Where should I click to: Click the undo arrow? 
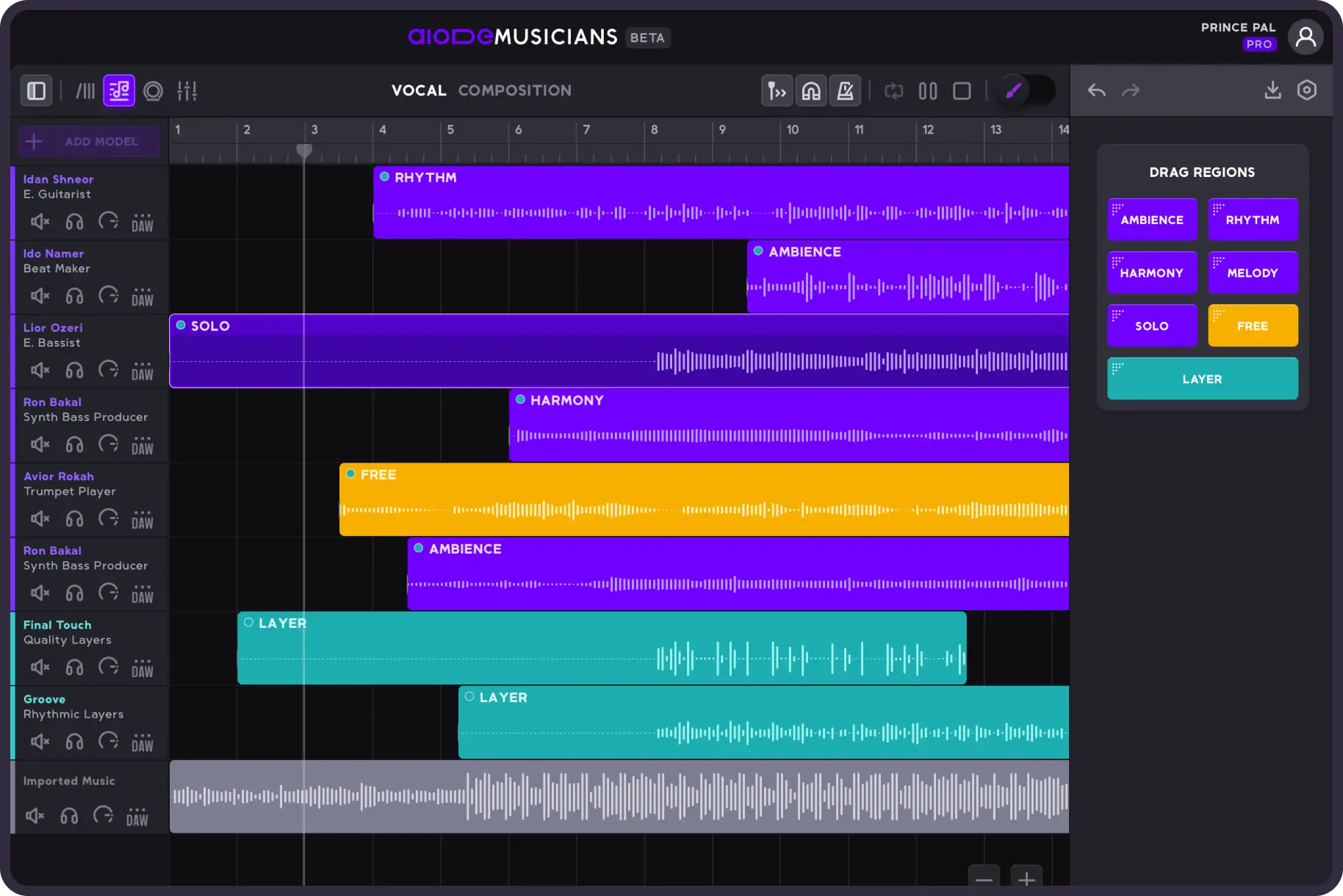pos(1096,90)
